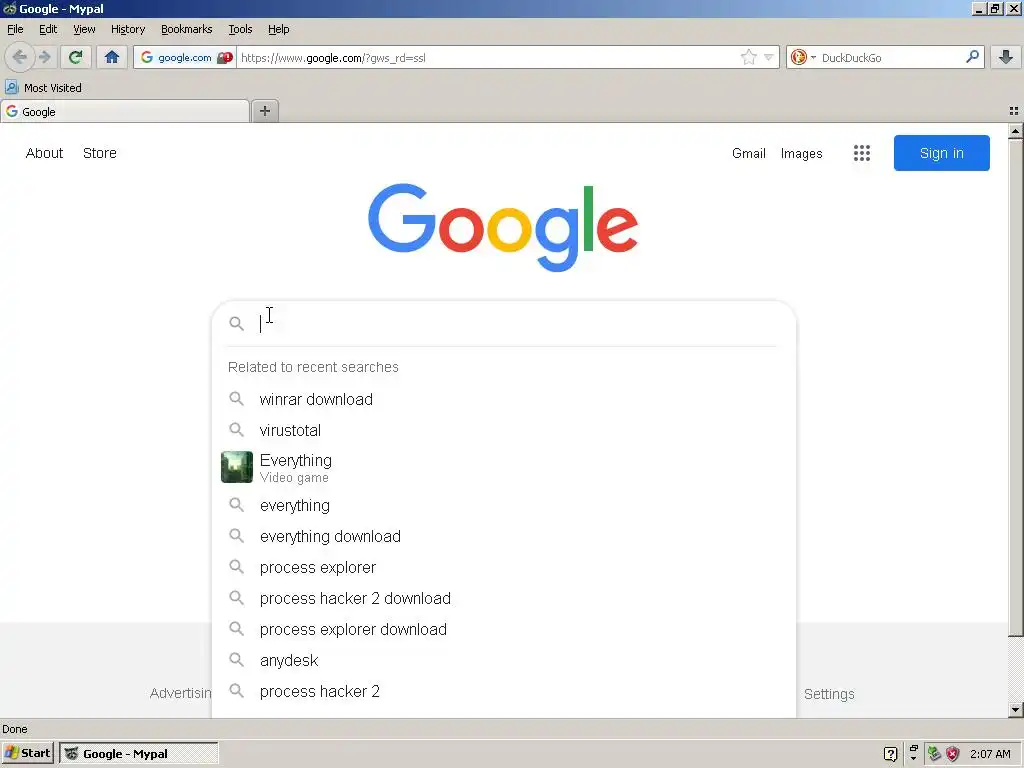This screenshot has height=768, width=1024.
Task: Reload the page with the refresh icon
Action: 75,57
